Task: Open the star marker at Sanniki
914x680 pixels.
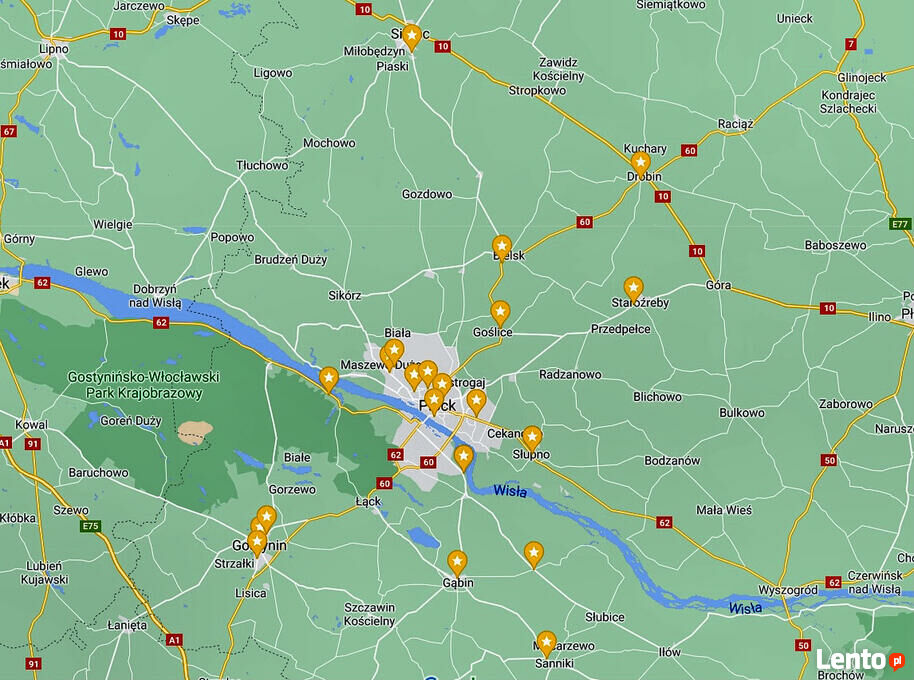Action: click(x=546, y=643)
